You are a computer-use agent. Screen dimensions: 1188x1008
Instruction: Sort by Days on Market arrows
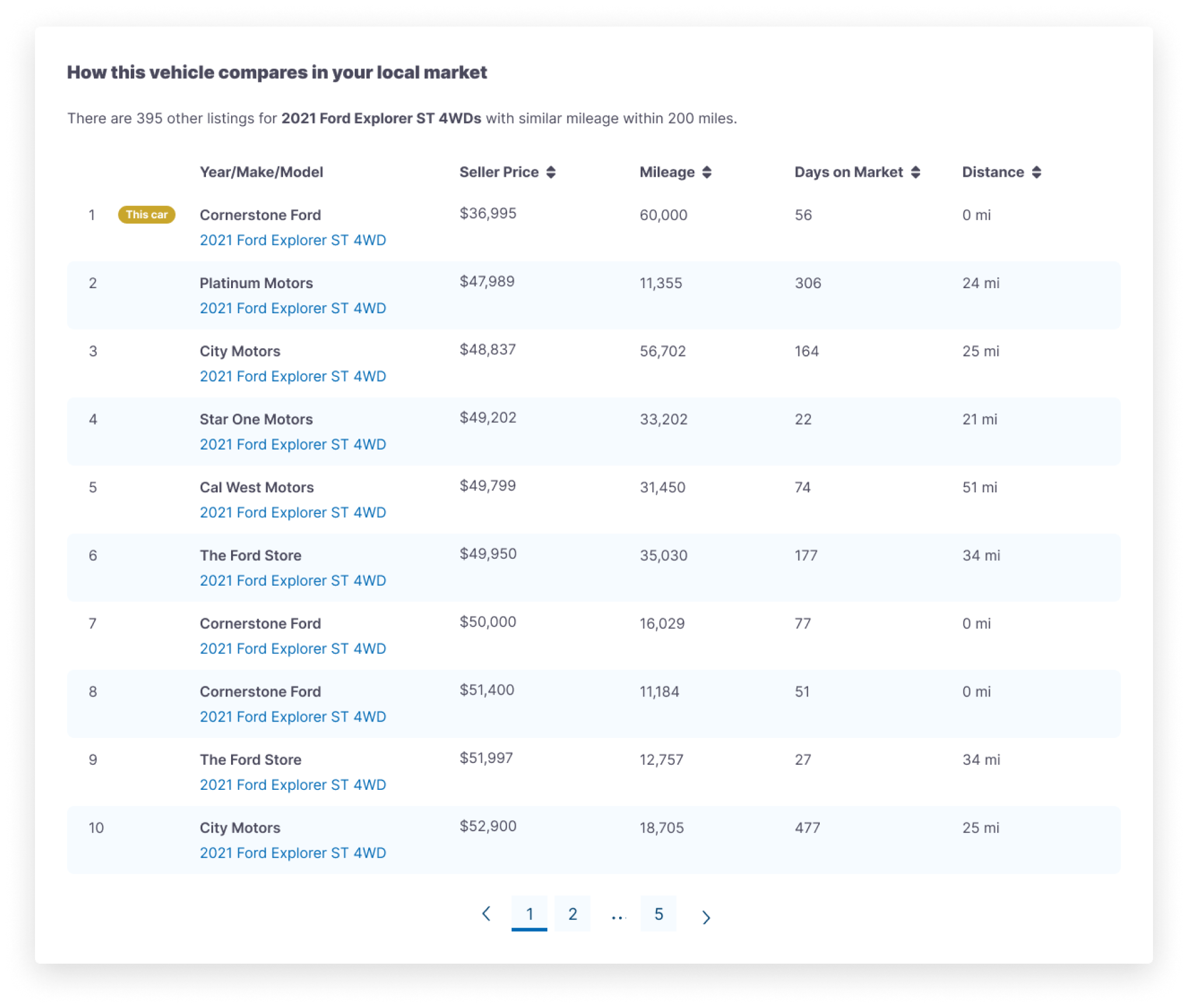[916, 172]
